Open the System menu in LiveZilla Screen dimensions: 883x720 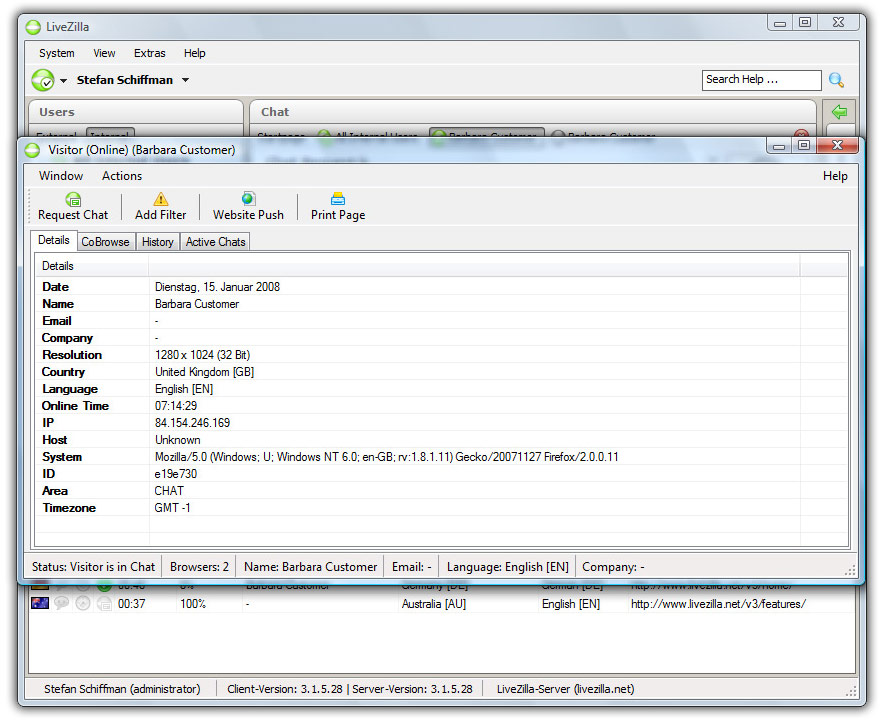coord(56,53)
